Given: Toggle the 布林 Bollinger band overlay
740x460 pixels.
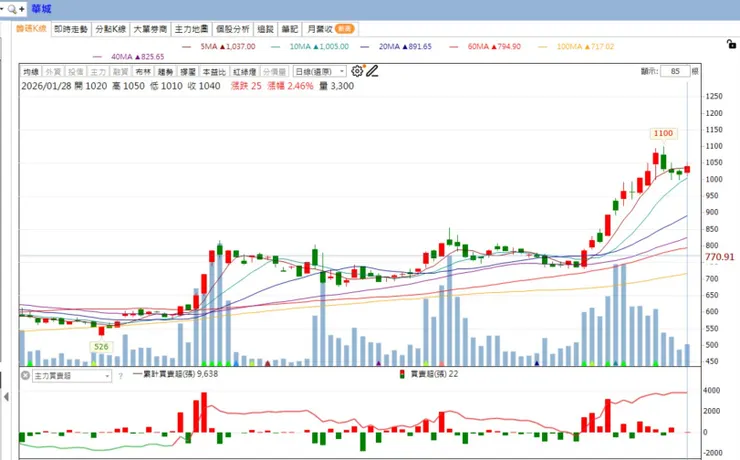Looking at the screenshot, I should [x=143, y=72].
